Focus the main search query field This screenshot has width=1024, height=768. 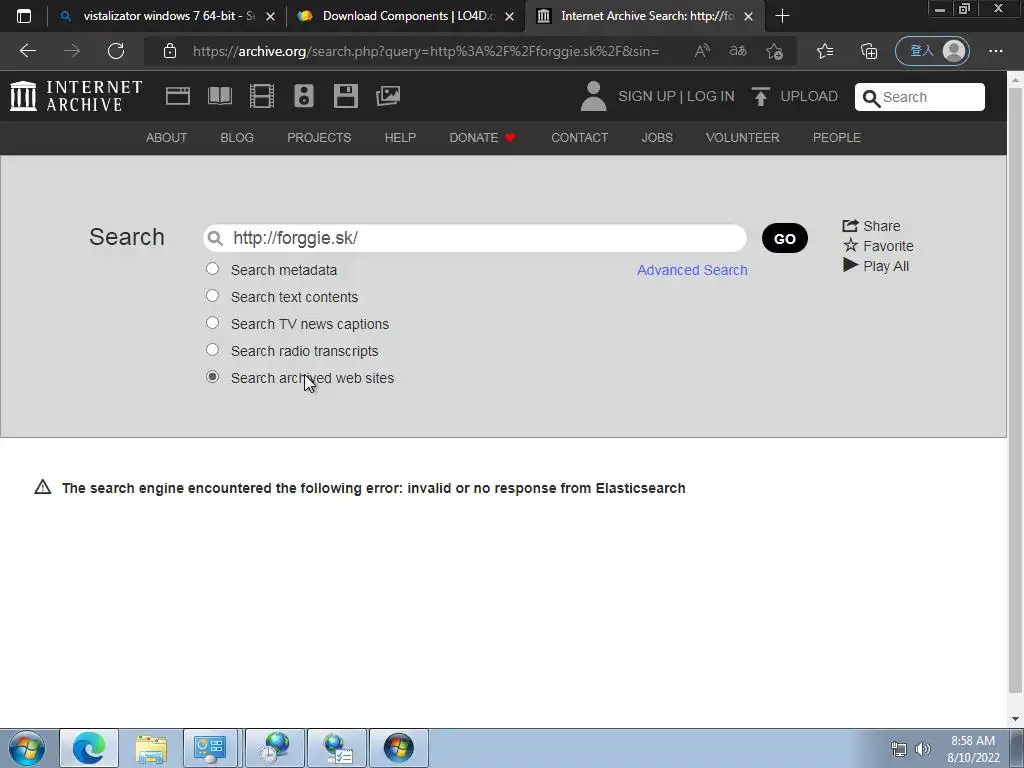(x=475, y=238)
